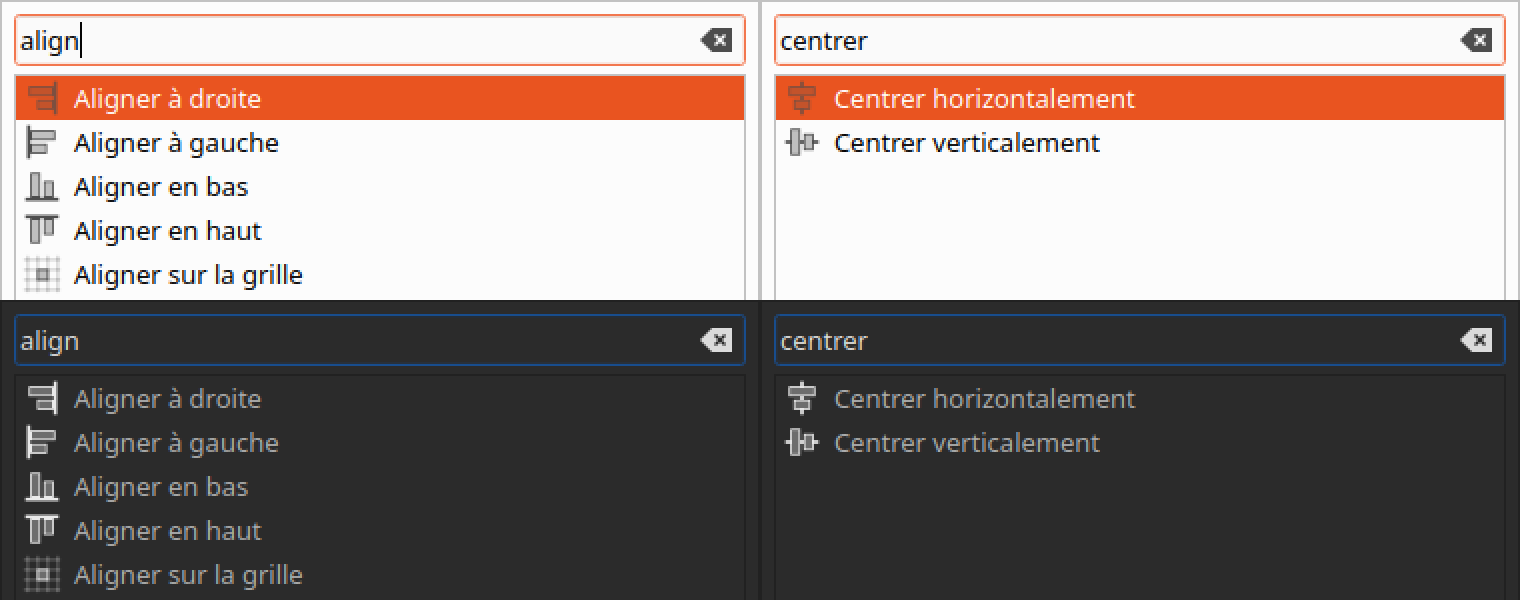Choose 'Aligner à droite' text in dark list
This screenshot has height=600, width=1520.
pos(167,399)
